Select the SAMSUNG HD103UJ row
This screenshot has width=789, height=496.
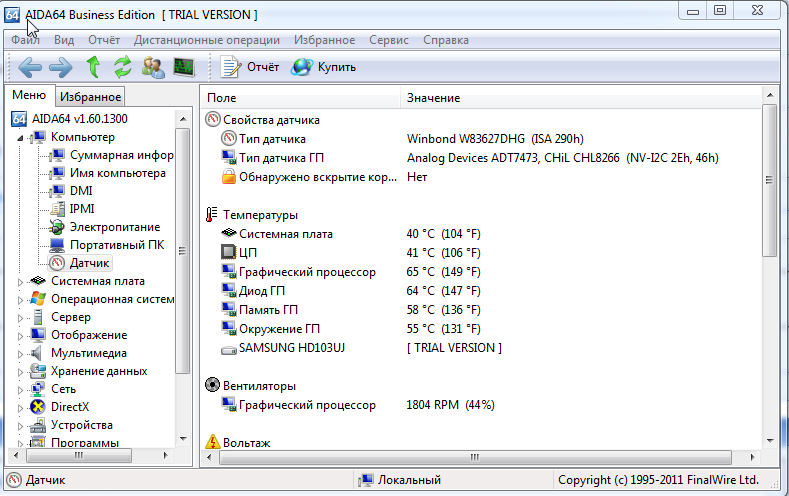click(x=481, y=348)
